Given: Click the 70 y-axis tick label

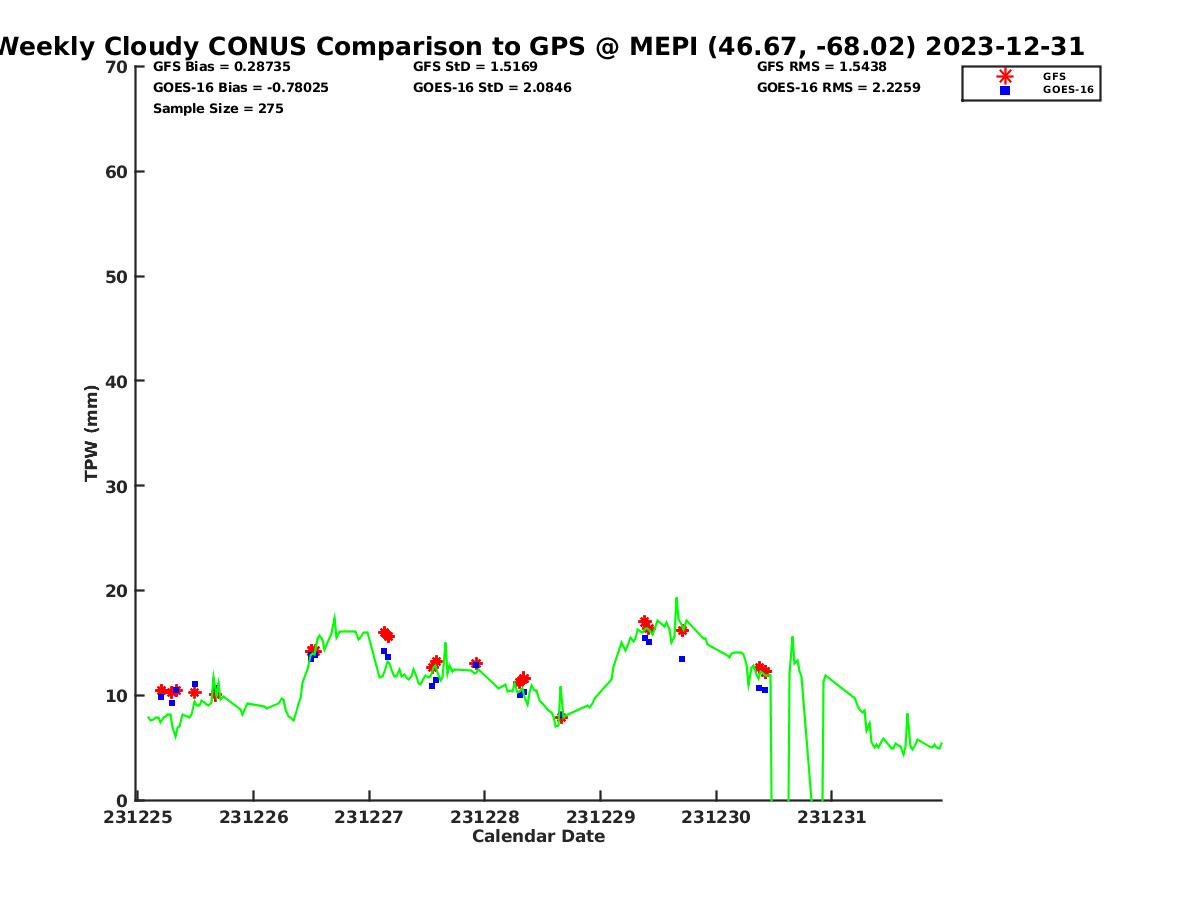Looking at the screenshot, I should (x=117, y=67).
